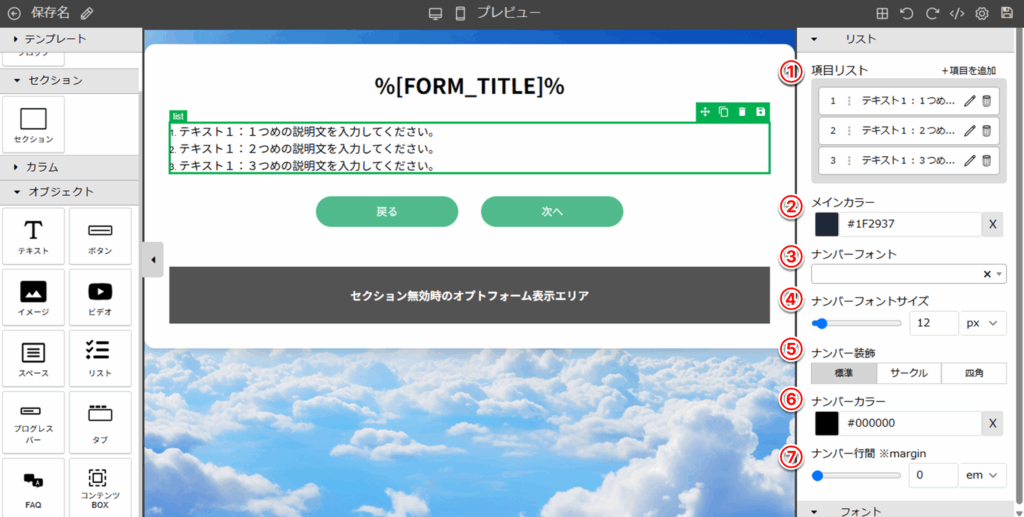Screen dimensions: 1024x517
Task: Open the code view icon
Action: pyautogui.click(x=957, y=14)
